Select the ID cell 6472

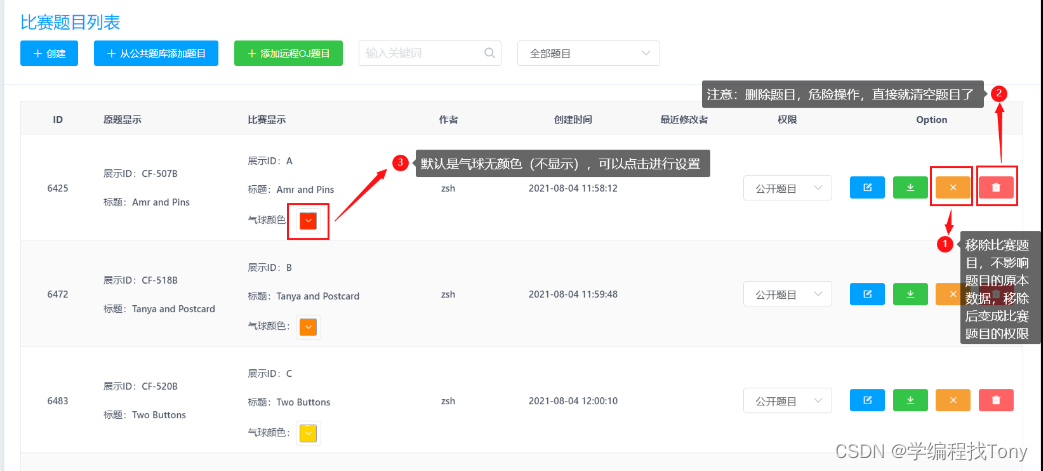(x=59, y=295)
